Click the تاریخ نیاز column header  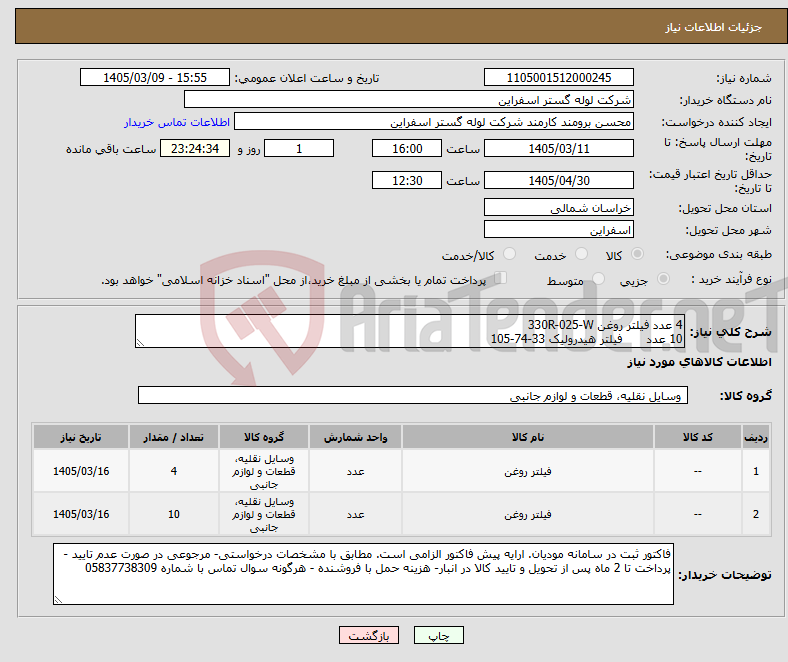coord(81,437)
